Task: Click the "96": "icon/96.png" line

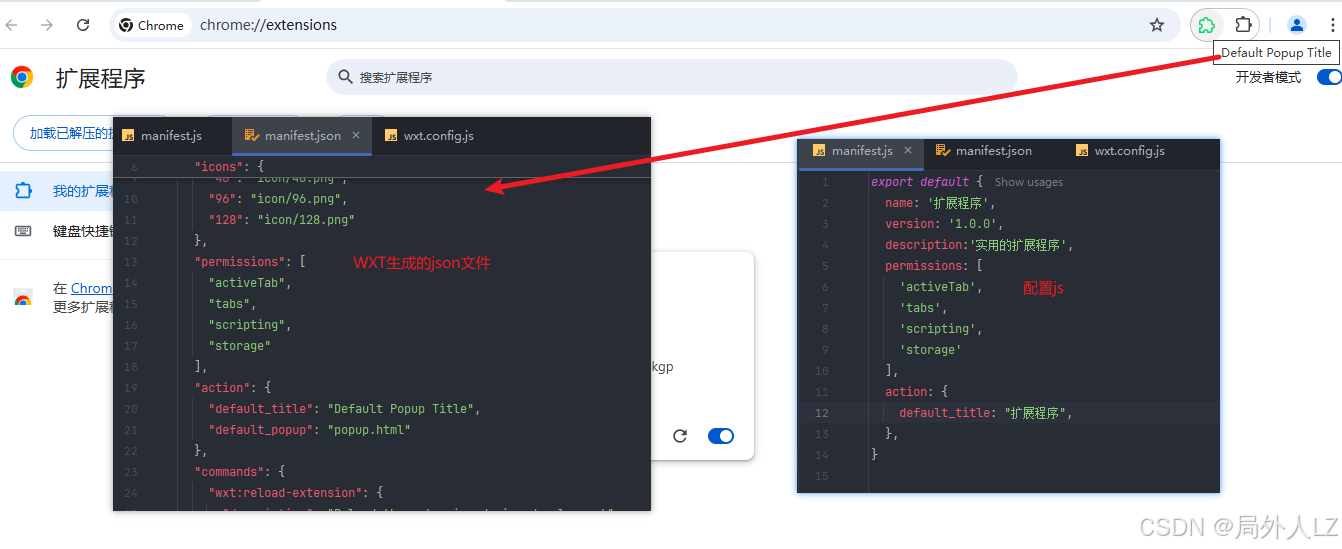Action: 278,198
